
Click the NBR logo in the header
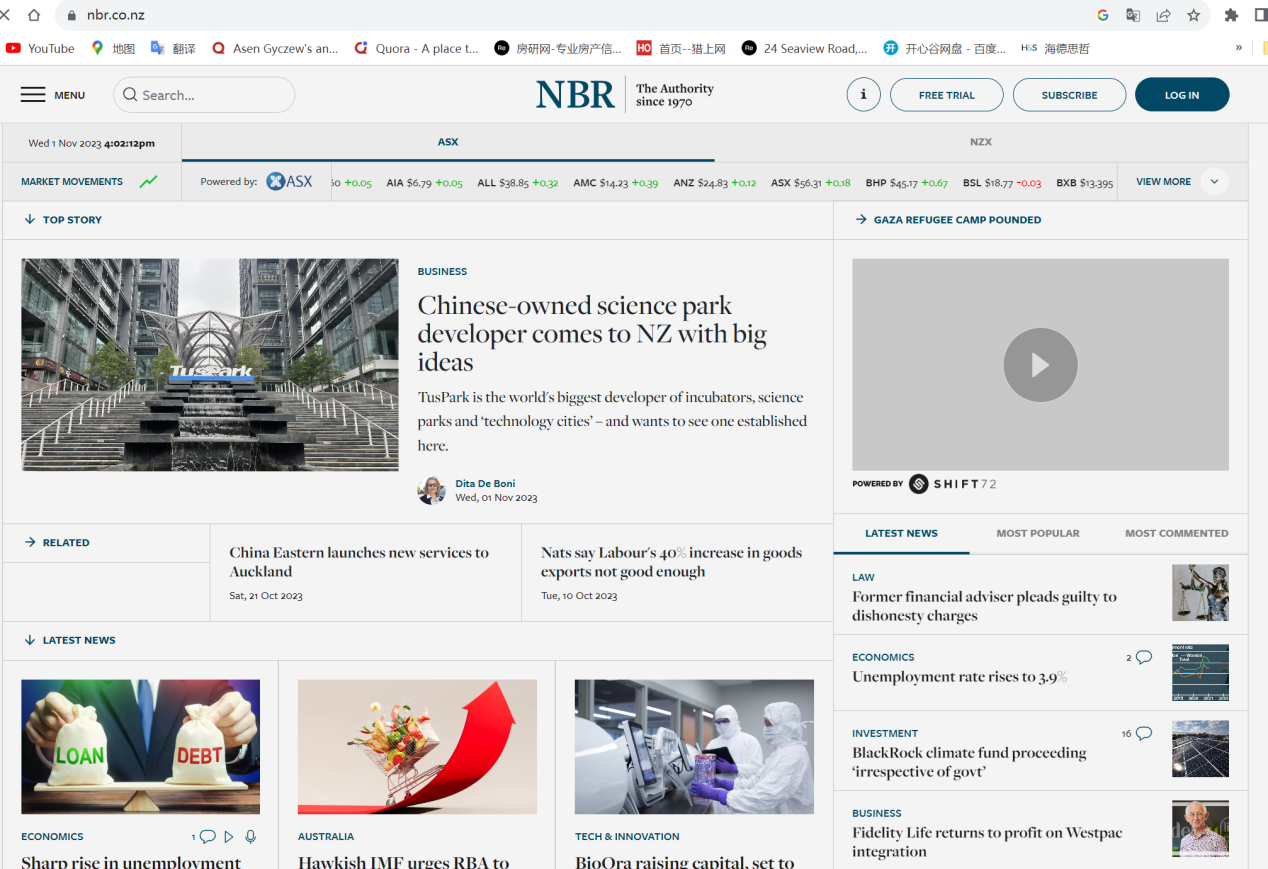pos(575,95)
